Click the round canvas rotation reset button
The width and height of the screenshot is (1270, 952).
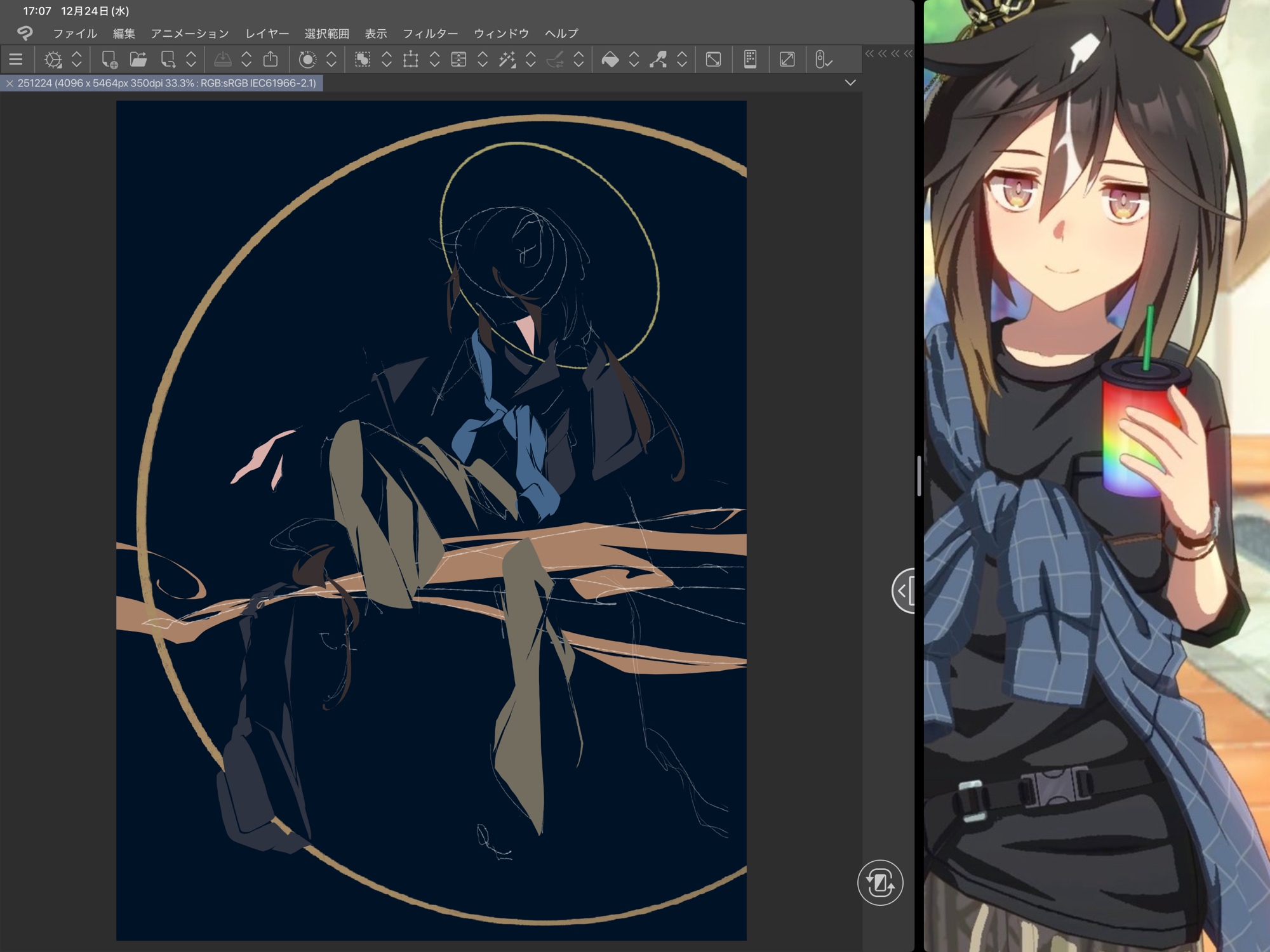click(879, 882)
